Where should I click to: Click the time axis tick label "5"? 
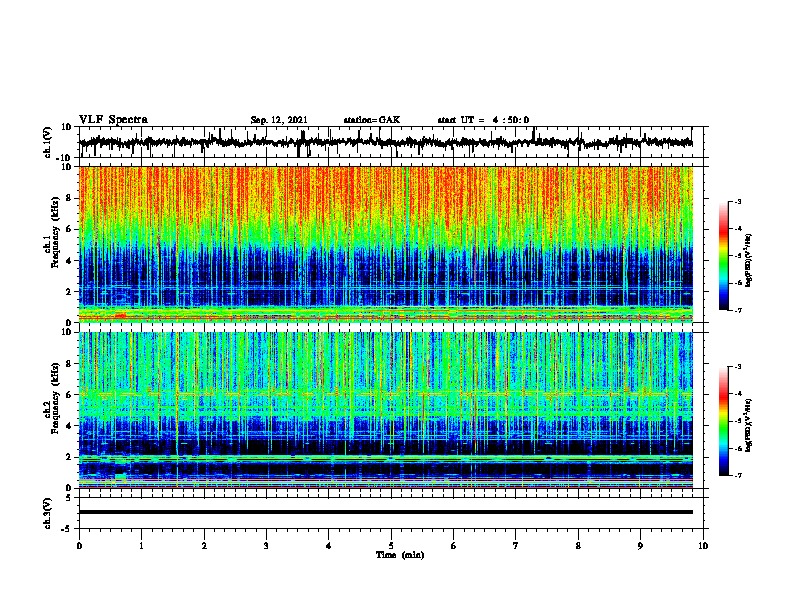point(391,546)
